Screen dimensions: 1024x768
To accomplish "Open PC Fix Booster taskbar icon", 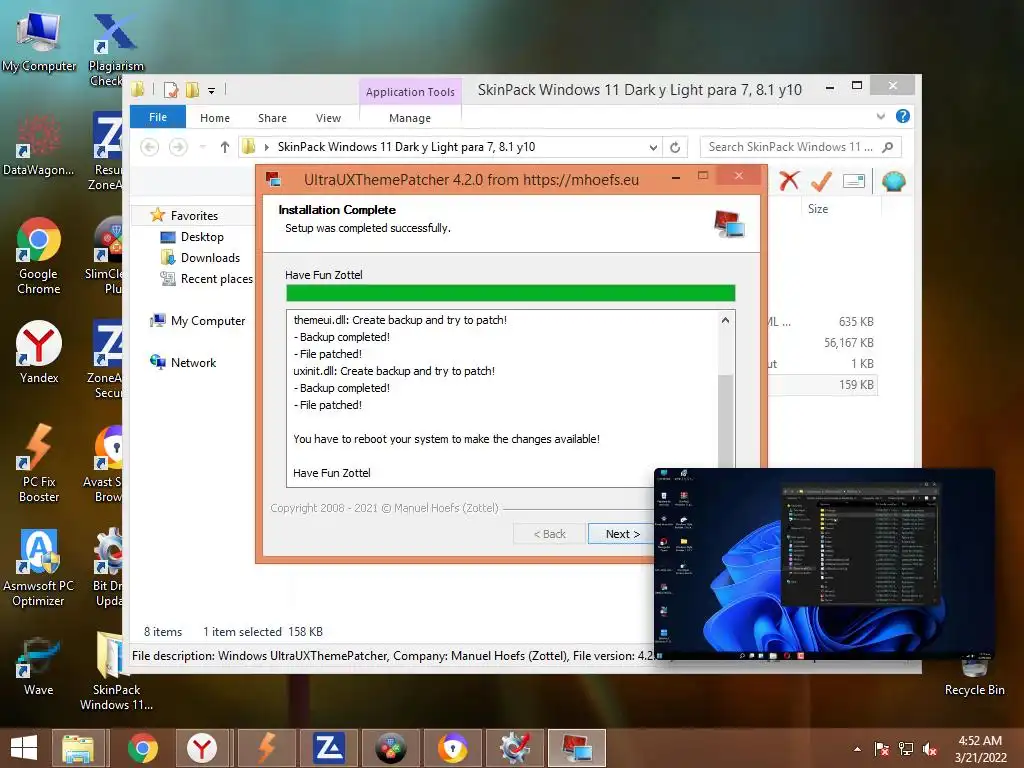I will [x=266, y=748].
